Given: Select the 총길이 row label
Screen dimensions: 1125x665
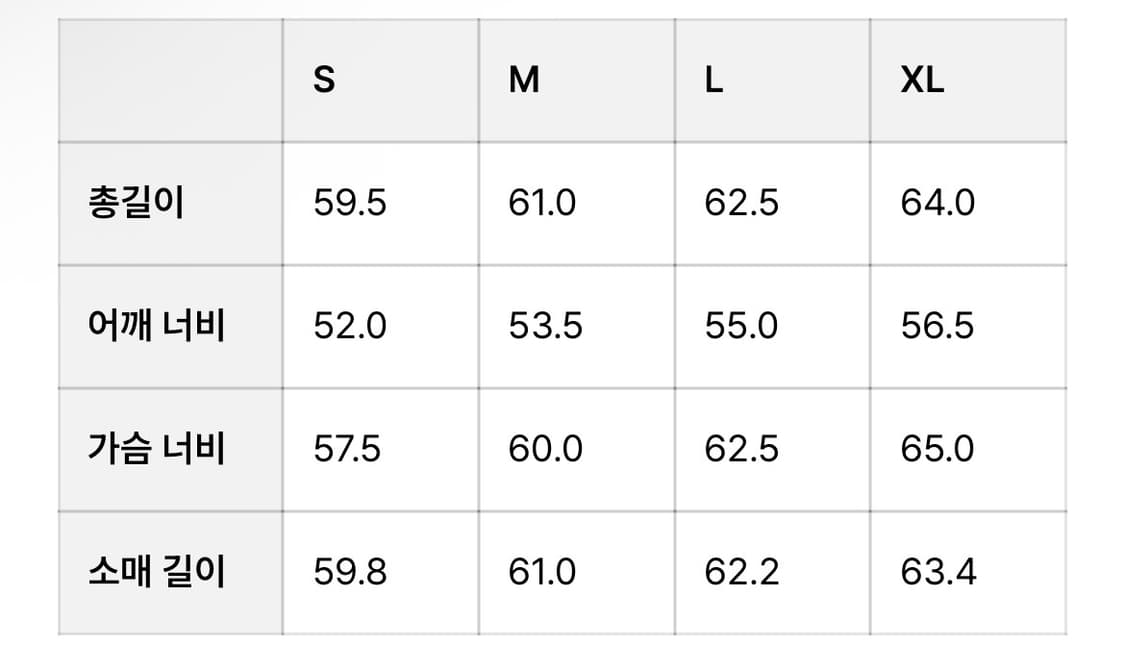Looking at the screenshot, I should [171, 204].
